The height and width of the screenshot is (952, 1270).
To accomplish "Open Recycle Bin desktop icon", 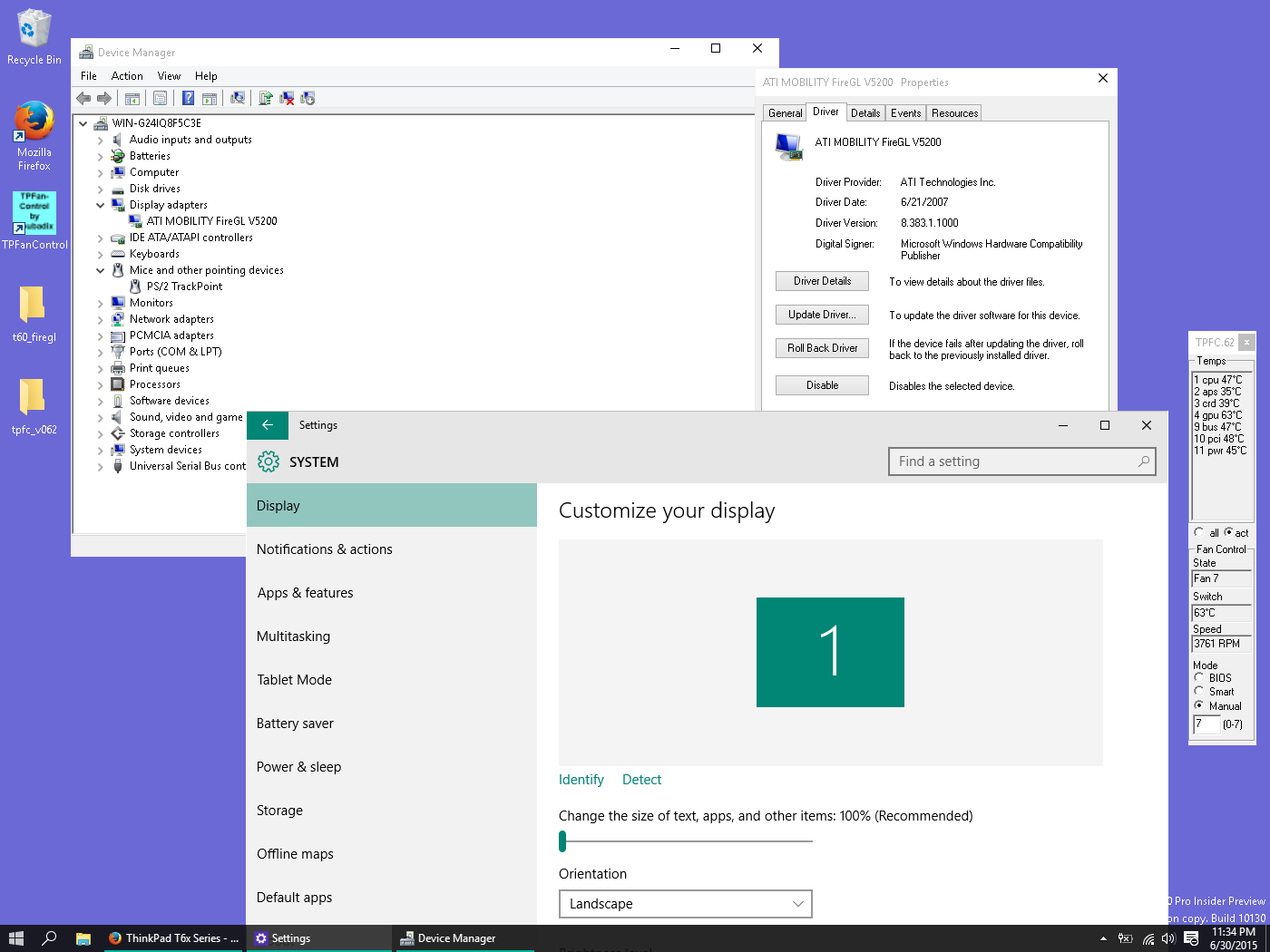I will pos(34,37).
